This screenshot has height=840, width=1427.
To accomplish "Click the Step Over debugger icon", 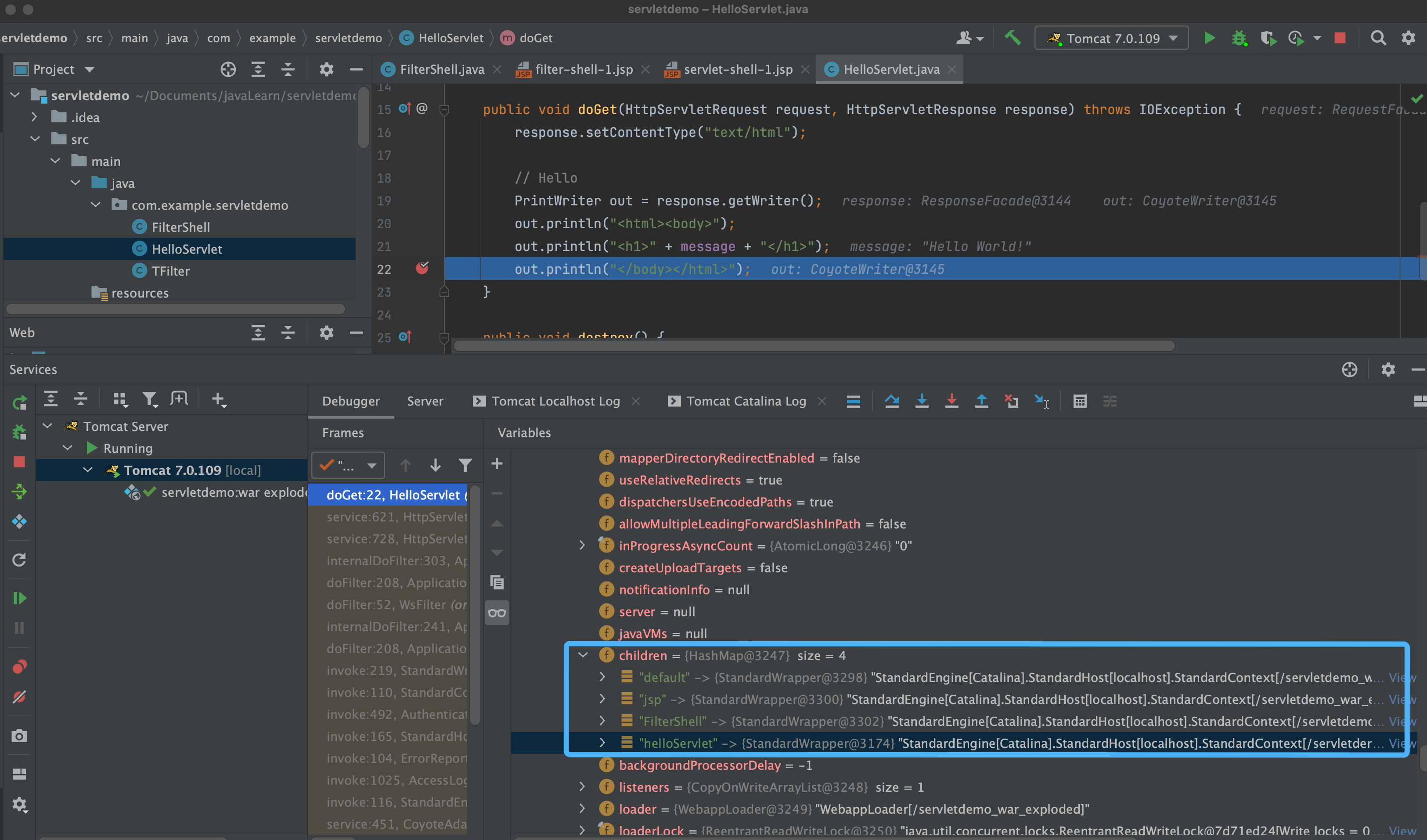I will click(892, 401).
